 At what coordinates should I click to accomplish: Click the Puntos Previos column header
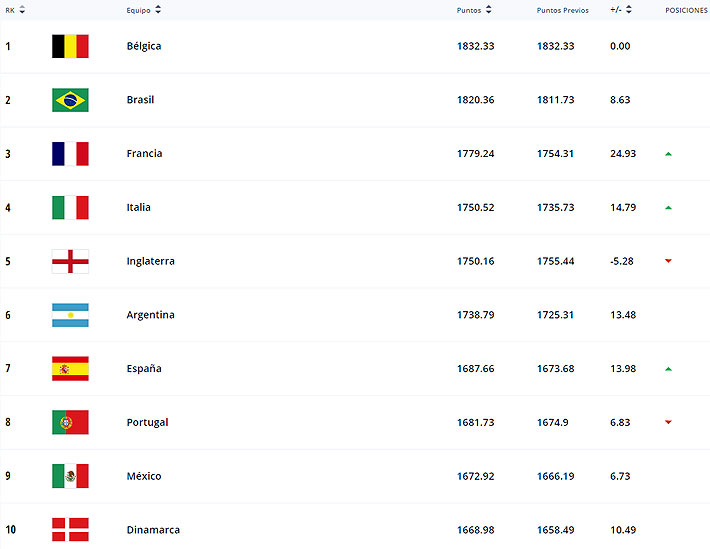(562, 10)
